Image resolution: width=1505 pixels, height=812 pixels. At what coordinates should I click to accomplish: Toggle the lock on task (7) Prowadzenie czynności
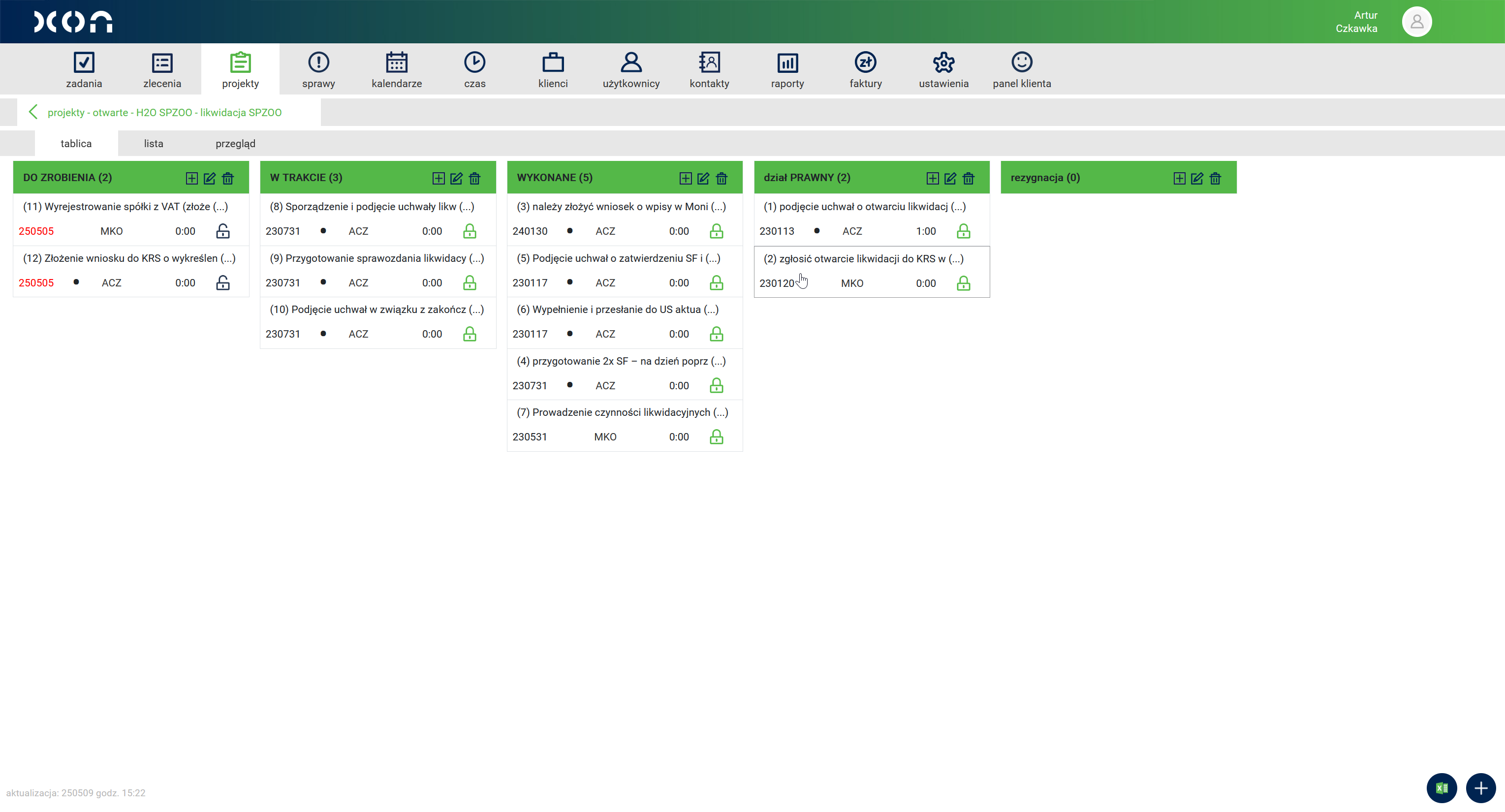(x=716, y=437)
